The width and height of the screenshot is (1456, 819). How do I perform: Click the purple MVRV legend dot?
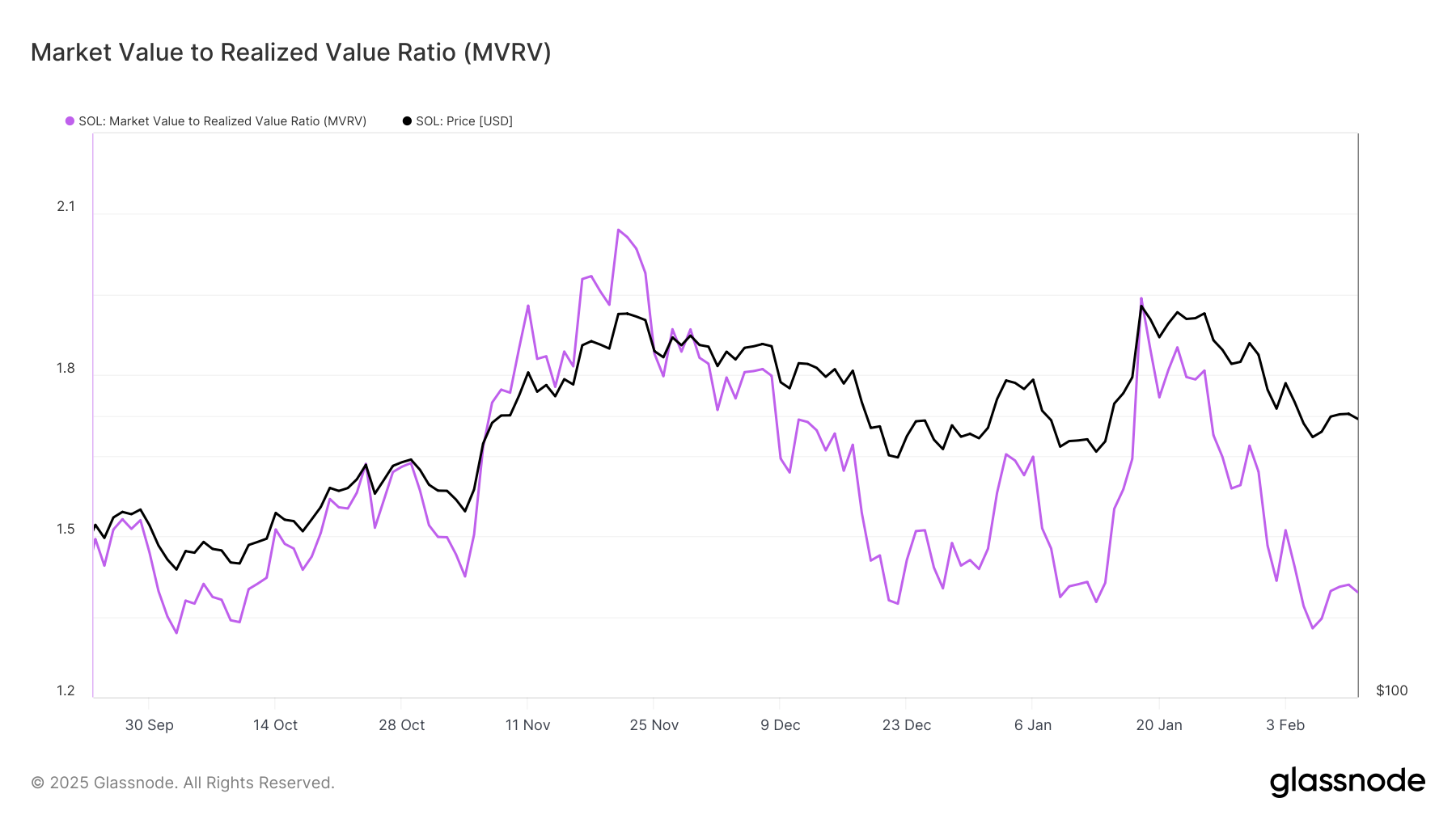pyautogui.click(x=70, y=121)
